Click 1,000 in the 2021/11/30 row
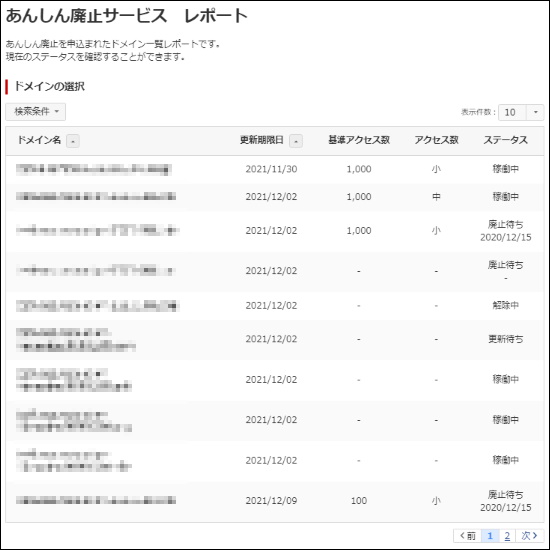 pyautogui.click(x=359, y=169)
